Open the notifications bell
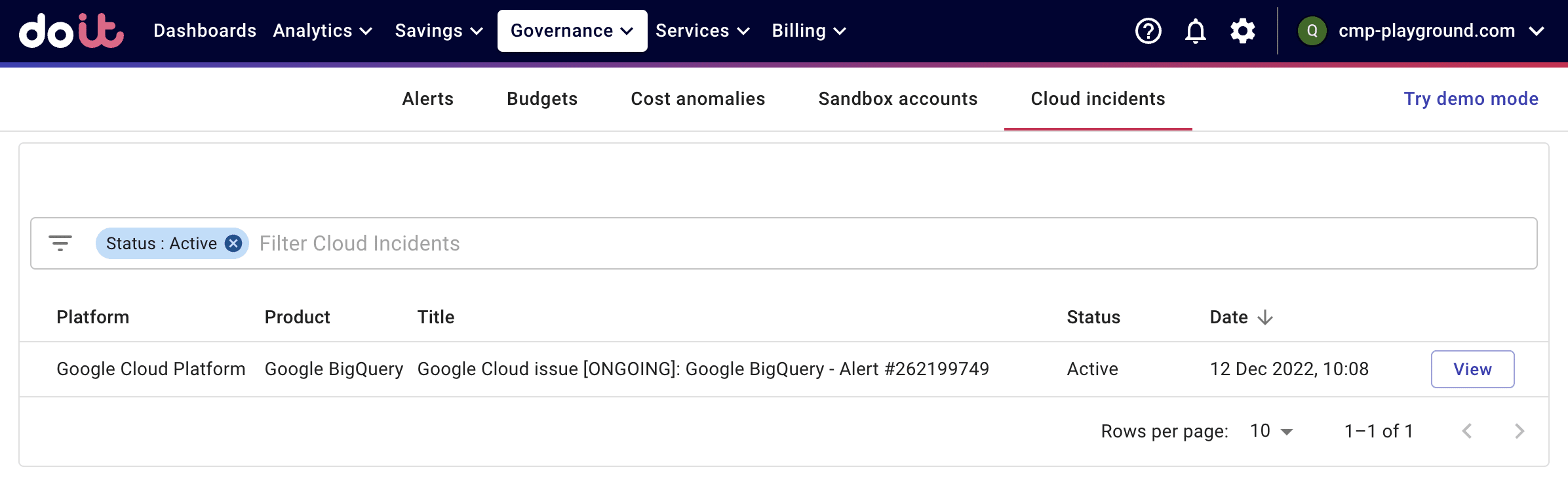1568x484 pixels. point(1195,31)
